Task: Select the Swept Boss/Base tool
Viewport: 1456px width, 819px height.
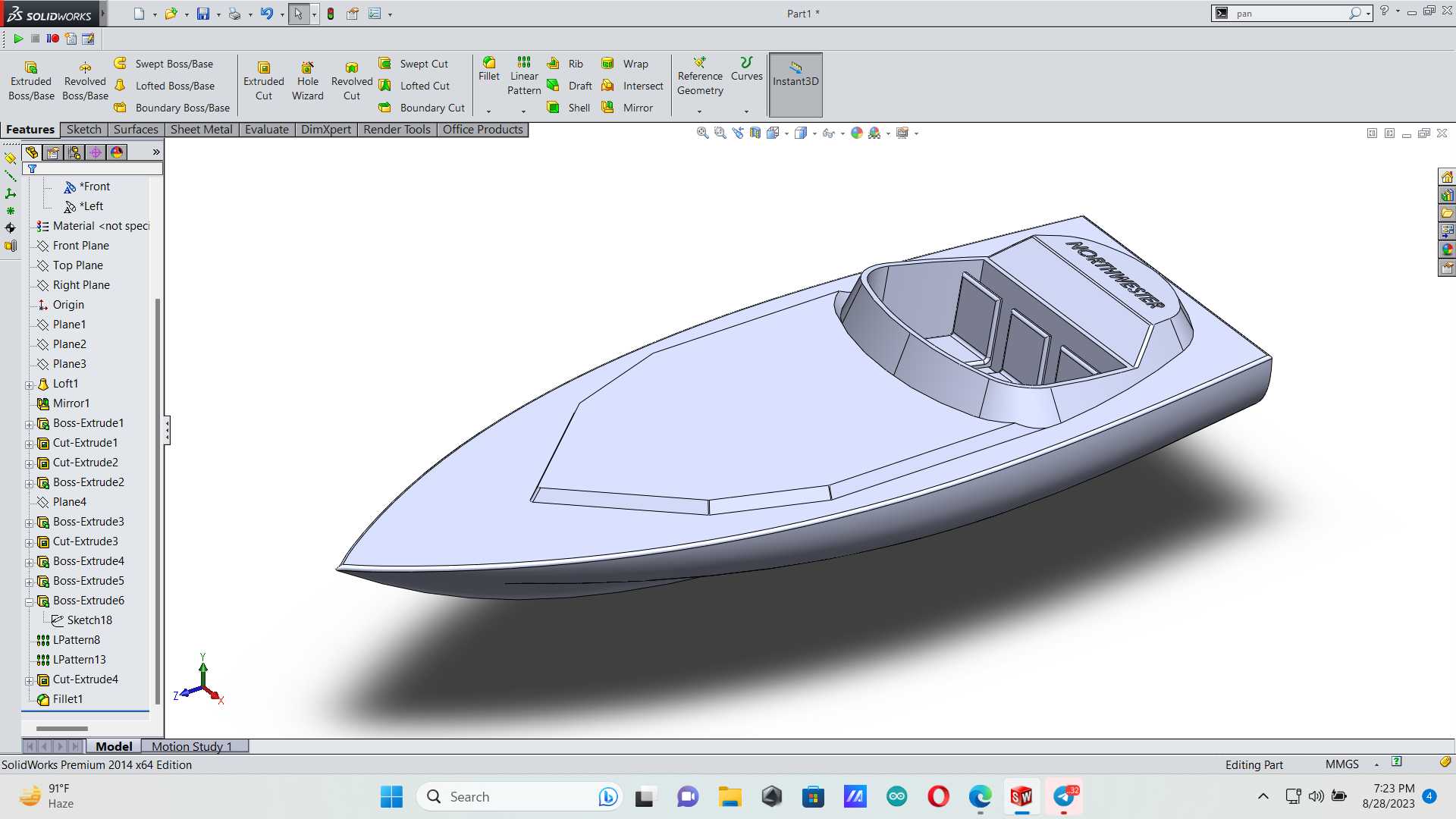Action: (164, 64)
